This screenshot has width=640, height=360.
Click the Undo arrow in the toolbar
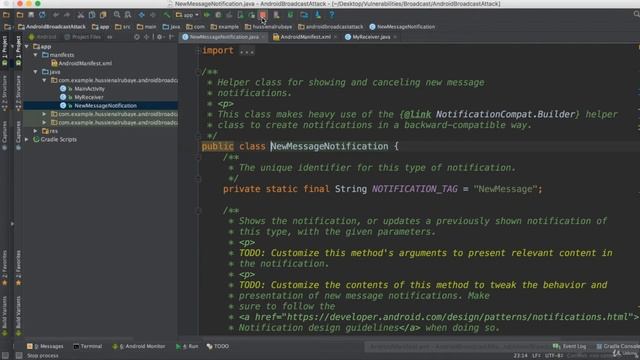tap(56, 15)
